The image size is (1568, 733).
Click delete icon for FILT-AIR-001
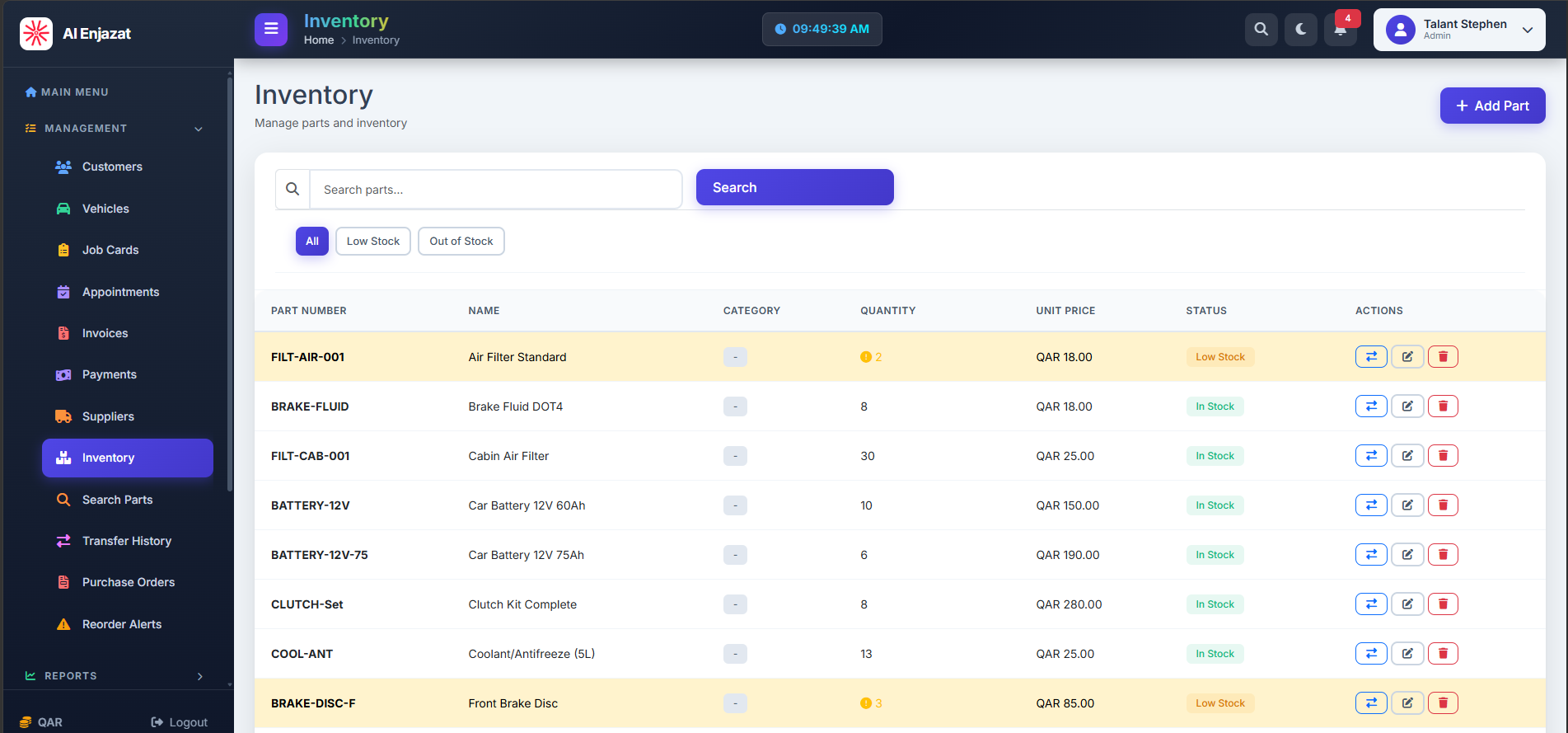[x=1443, y=357]
